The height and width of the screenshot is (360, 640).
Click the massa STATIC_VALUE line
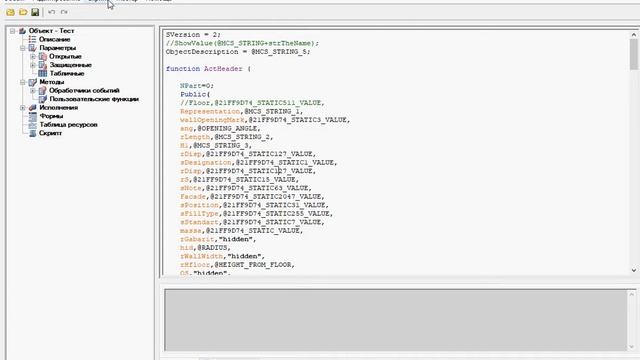pyautogui.click(x=242, y=231)
